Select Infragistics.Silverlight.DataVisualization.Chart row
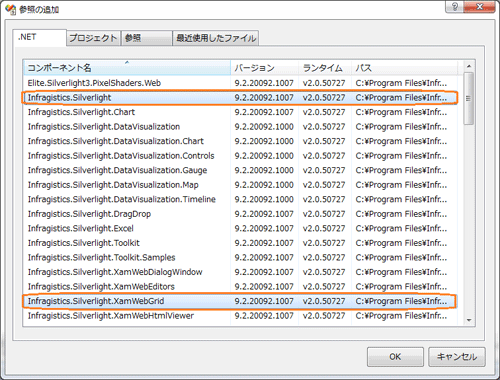The width and height of the screenshot is (500, 380). 240,141
